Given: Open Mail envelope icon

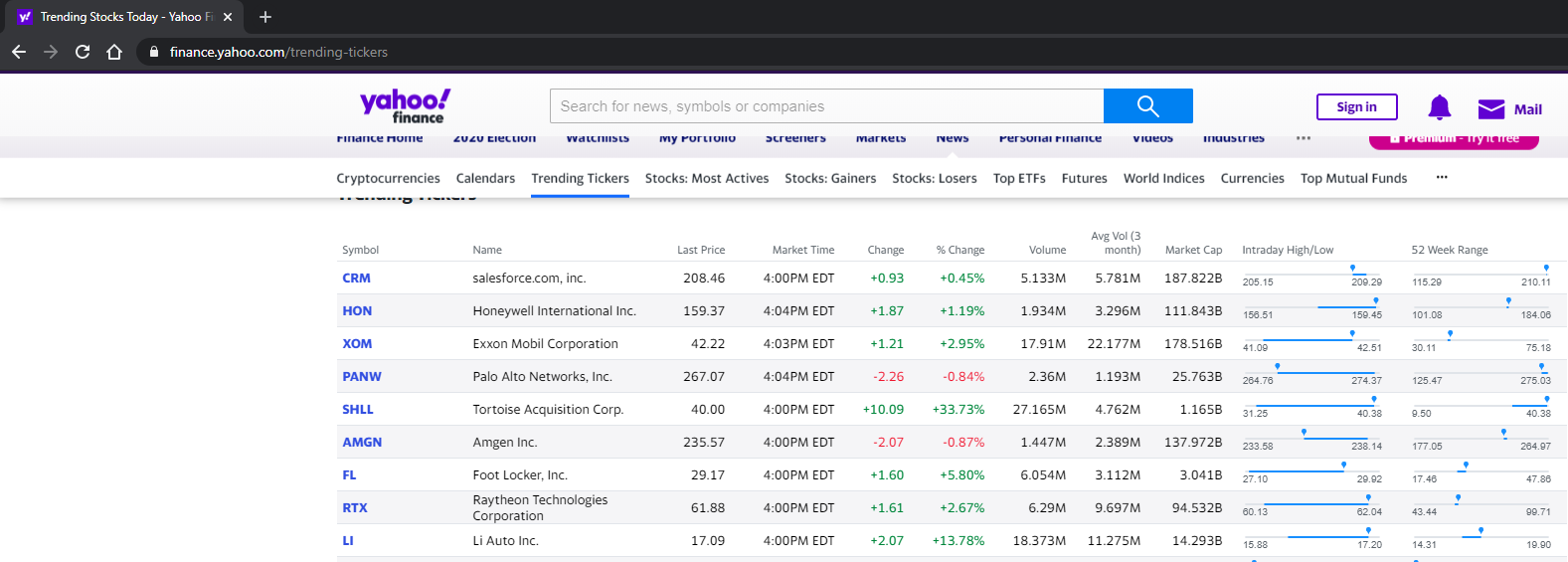Looking at the screenshot, I should tap(1491, 108).
